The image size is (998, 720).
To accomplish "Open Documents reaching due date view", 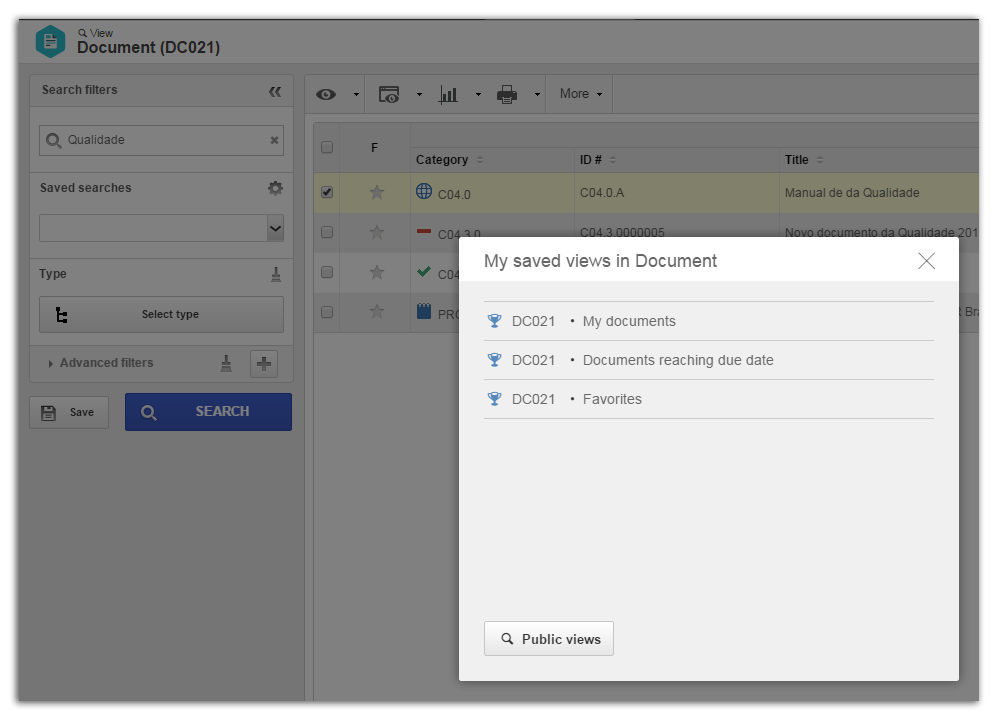I will coord(708,360).
